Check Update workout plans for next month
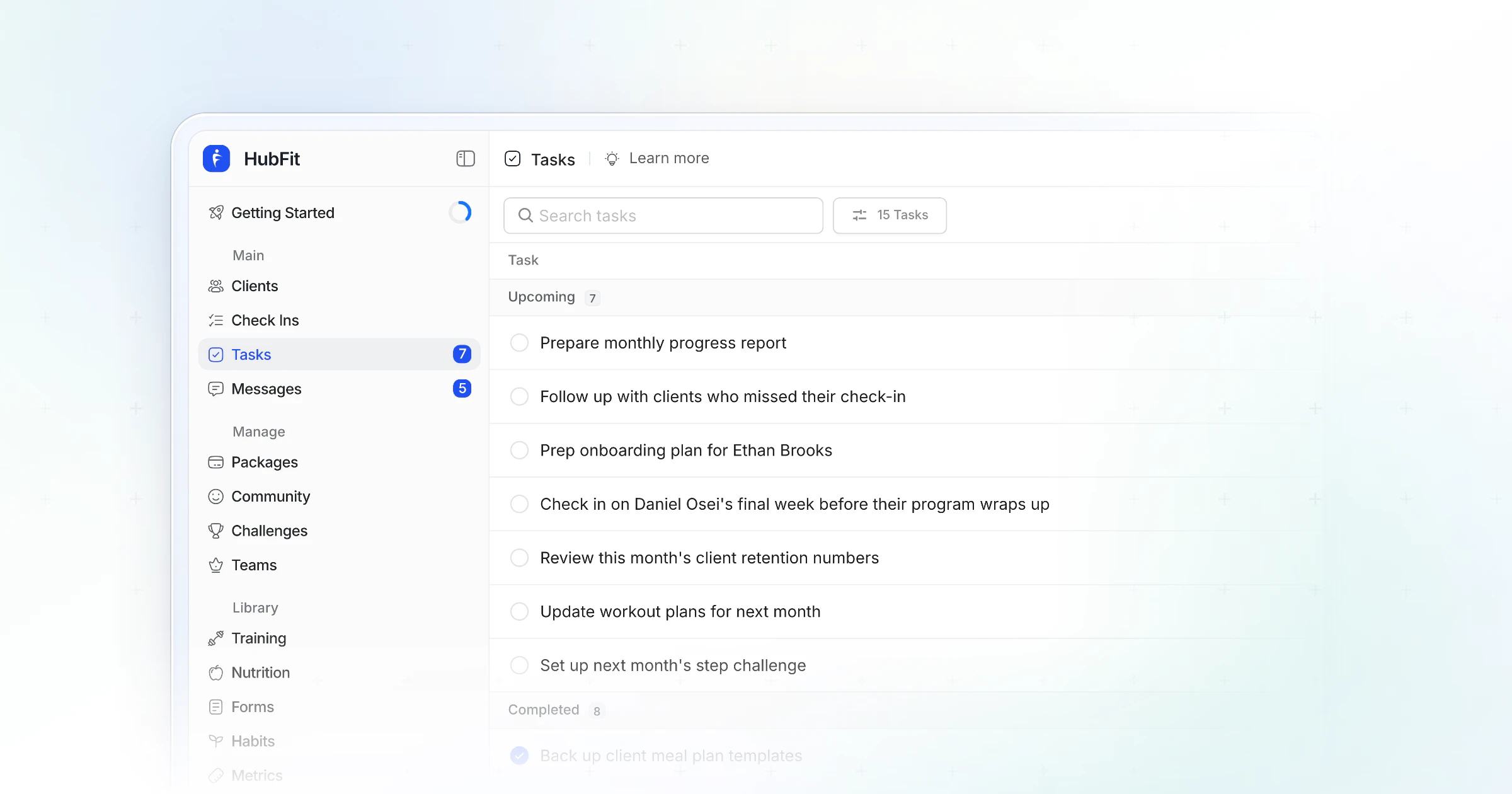Screen dimensions: 1512x794 coord(520,612)
